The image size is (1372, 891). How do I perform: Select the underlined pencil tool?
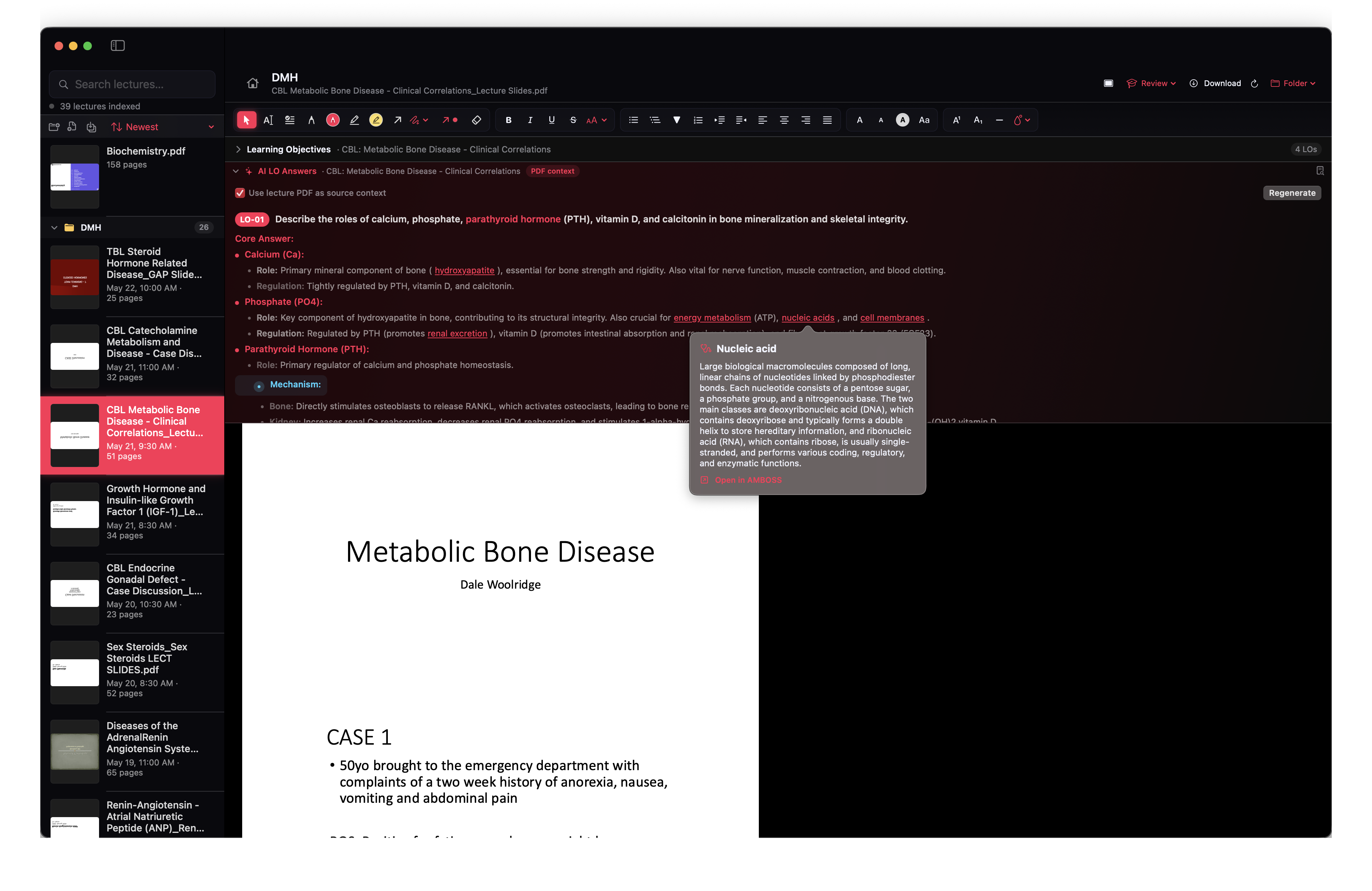pos(354,120)
